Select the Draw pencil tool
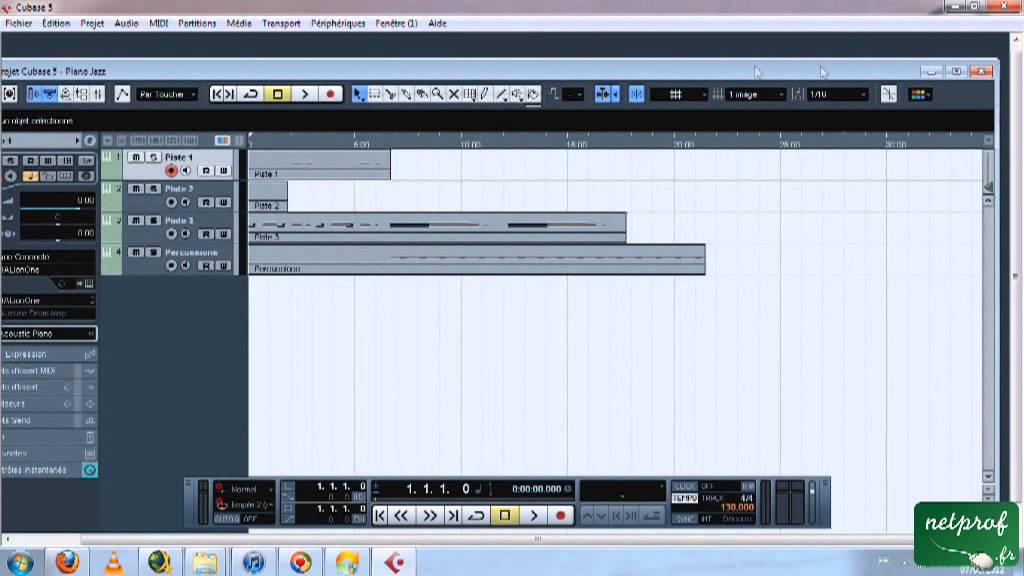The image size is (1024, 576). tap(485, 95)
